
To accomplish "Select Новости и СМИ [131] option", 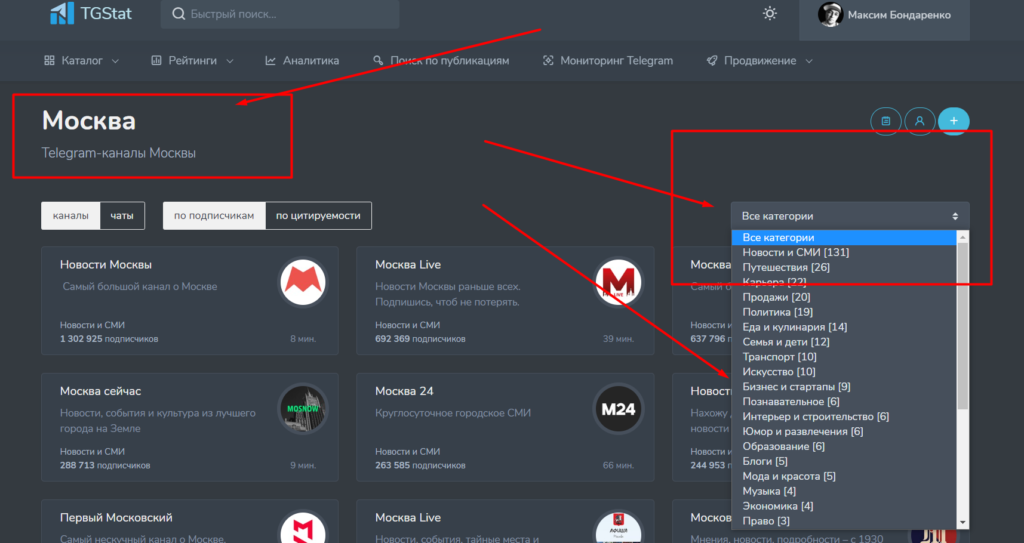I will (844, 252).
